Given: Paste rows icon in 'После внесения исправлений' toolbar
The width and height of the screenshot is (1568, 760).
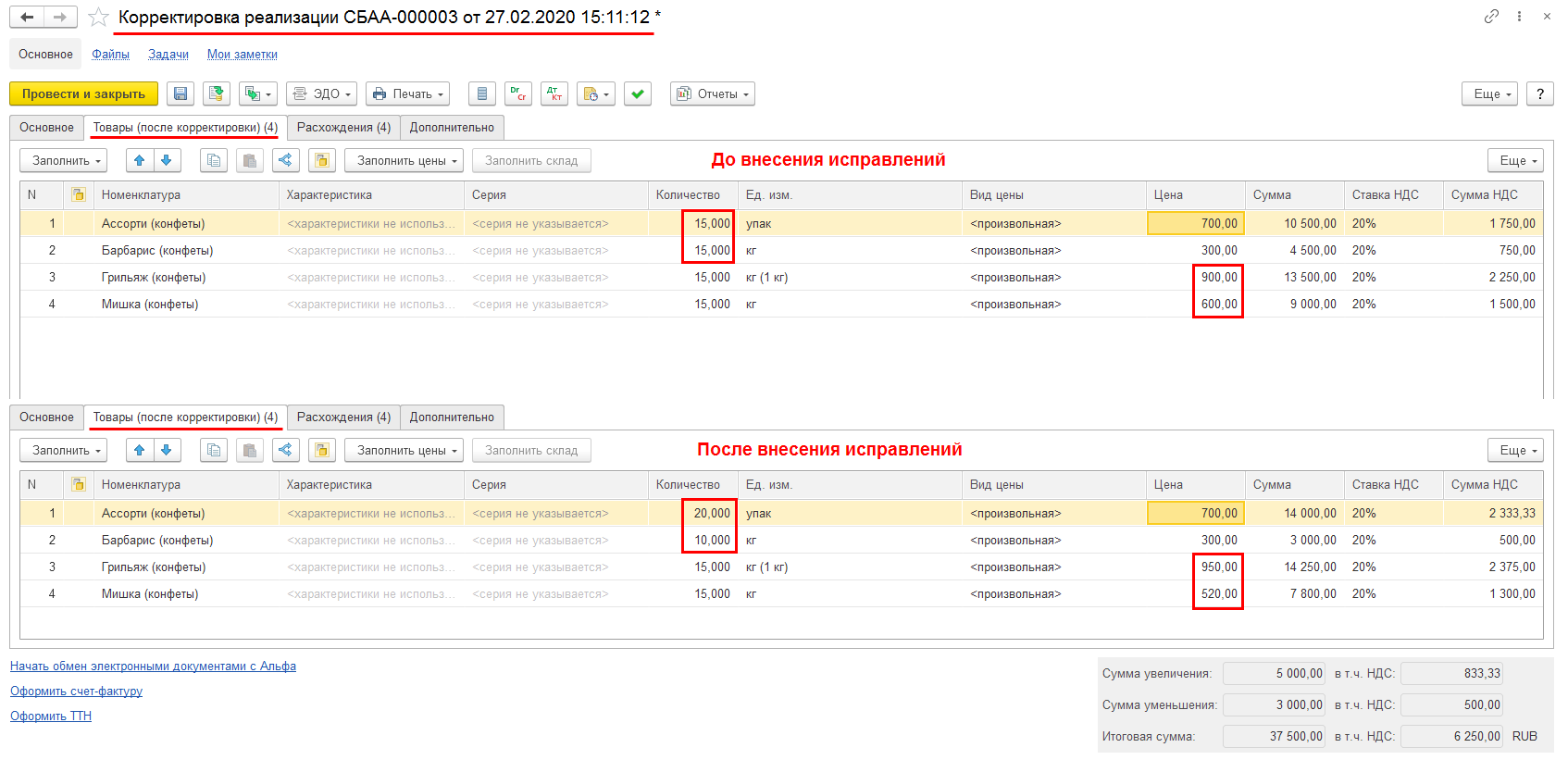Looking at the screenshot, I should pos(250,450).
